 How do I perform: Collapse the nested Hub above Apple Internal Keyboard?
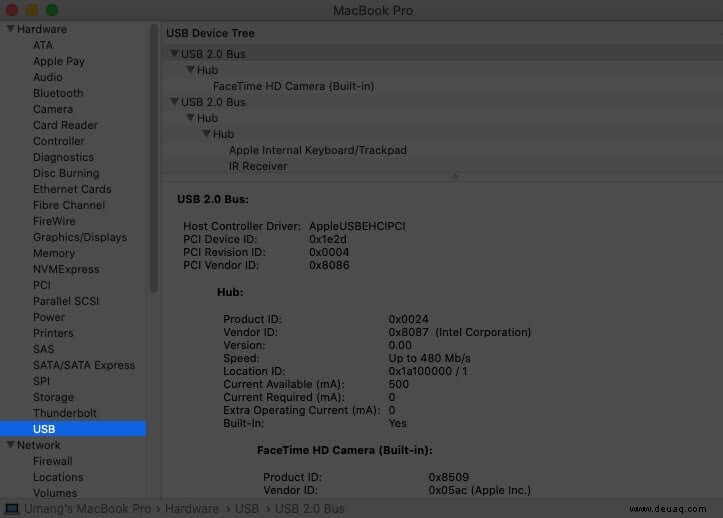pos(207,134)
